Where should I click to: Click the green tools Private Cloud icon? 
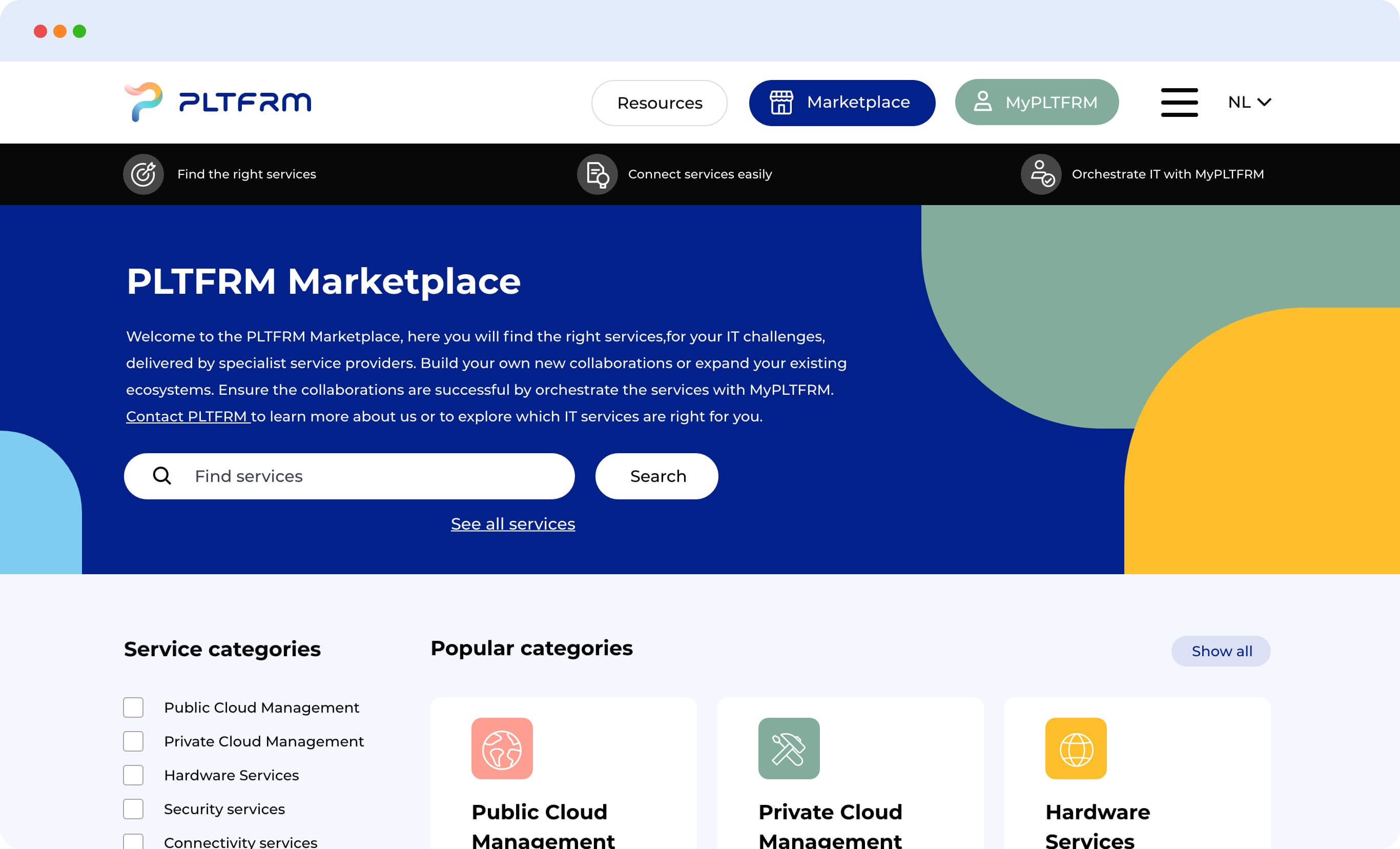[x=789, y=749]
